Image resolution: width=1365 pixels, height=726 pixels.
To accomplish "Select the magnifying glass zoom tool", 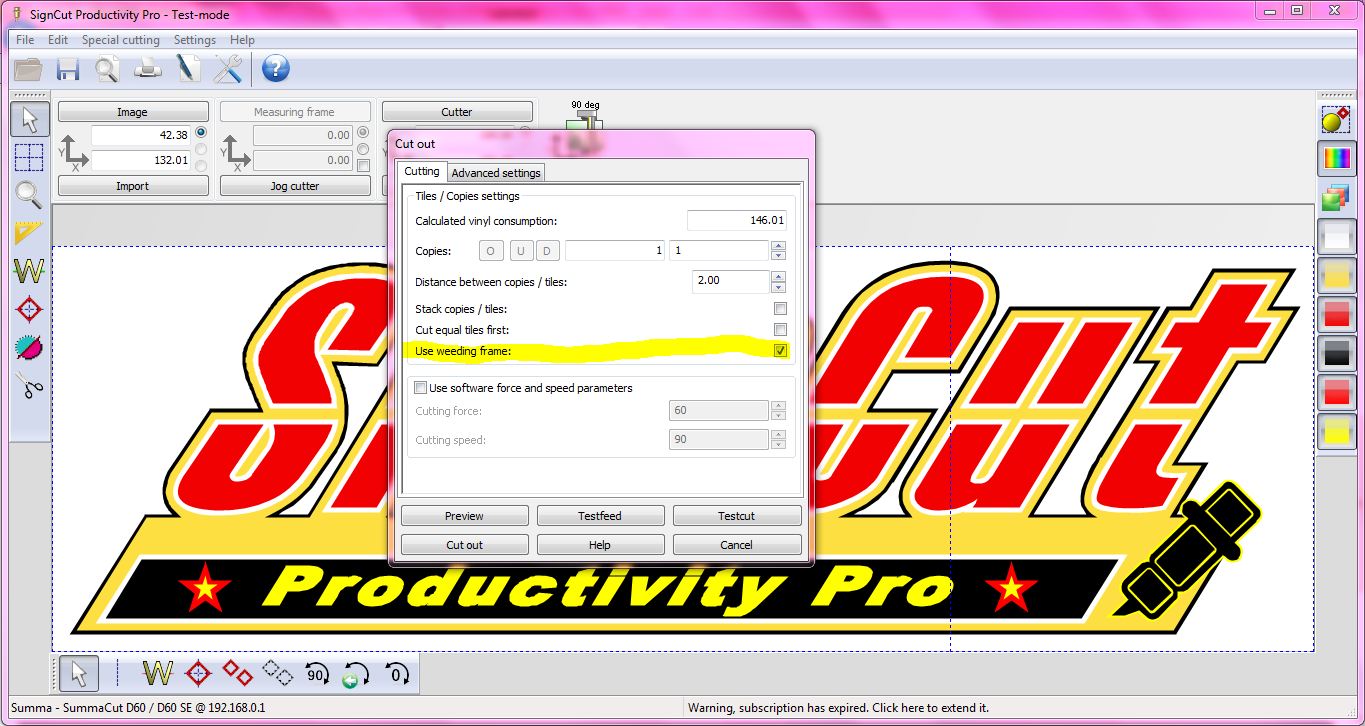I will [29, 194].
